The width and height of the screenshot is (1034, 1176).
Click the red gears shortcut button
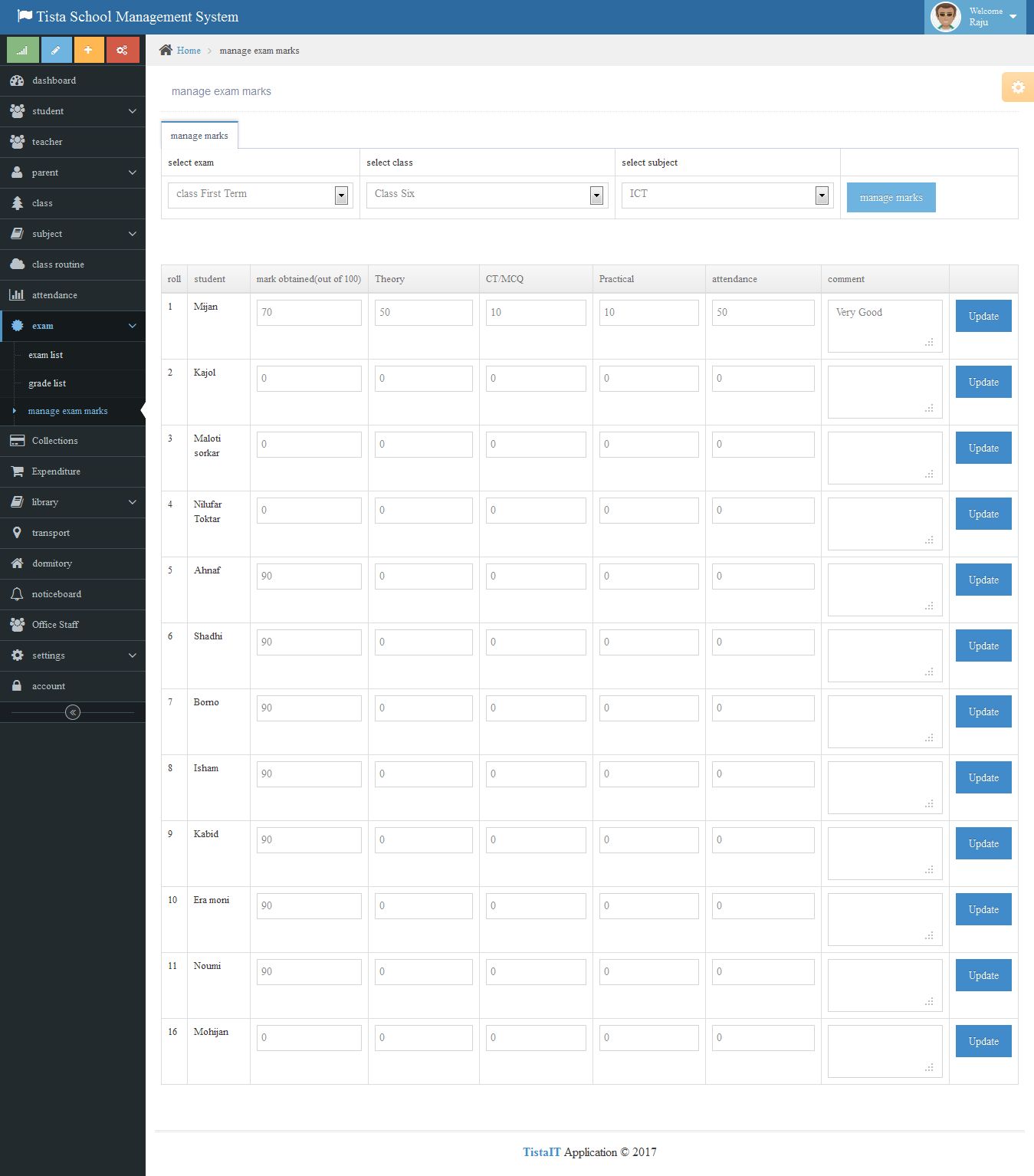click(123, 50)
